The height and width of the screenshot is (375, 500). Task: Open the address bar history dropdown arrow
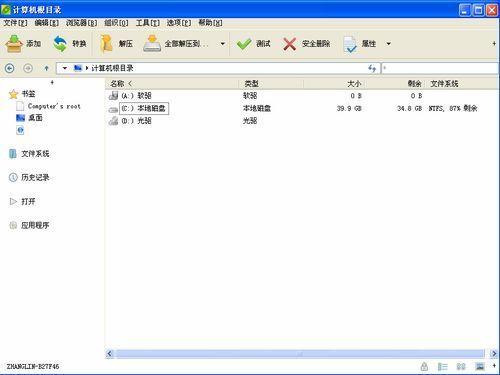coord(65,68)
